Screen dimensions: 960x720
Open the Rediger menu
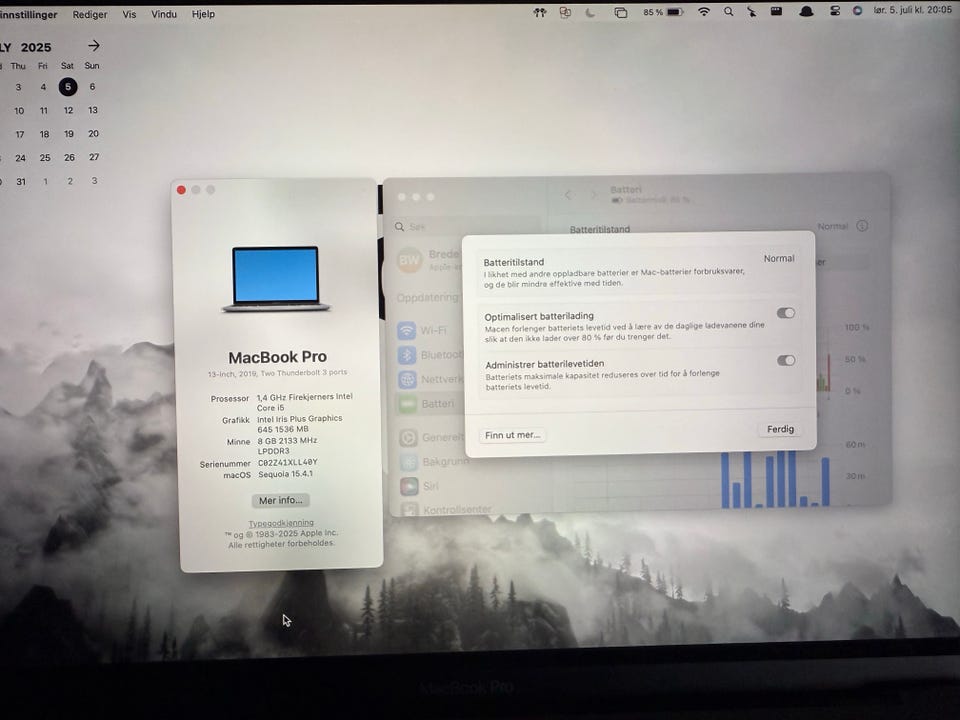click(x=89, y=14)
